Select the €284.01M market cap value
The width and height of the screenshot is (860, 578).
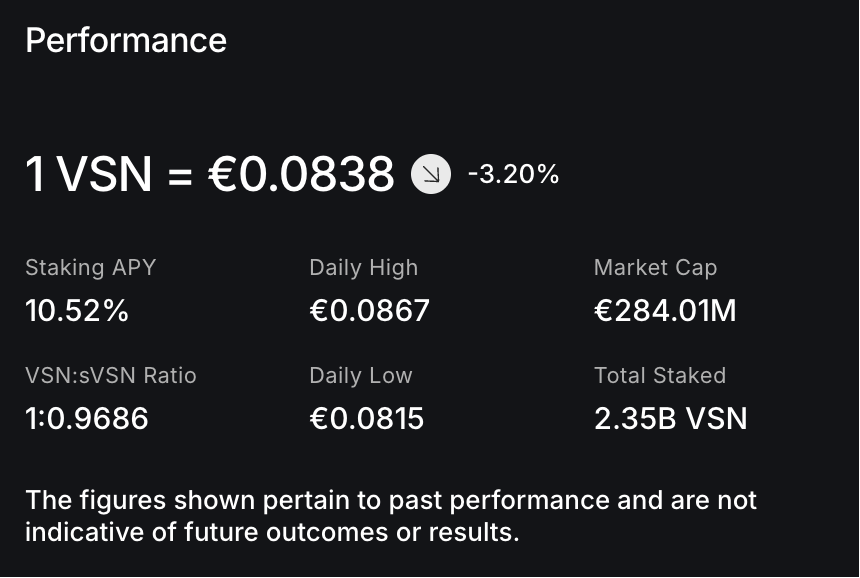(x=665, y=311)
